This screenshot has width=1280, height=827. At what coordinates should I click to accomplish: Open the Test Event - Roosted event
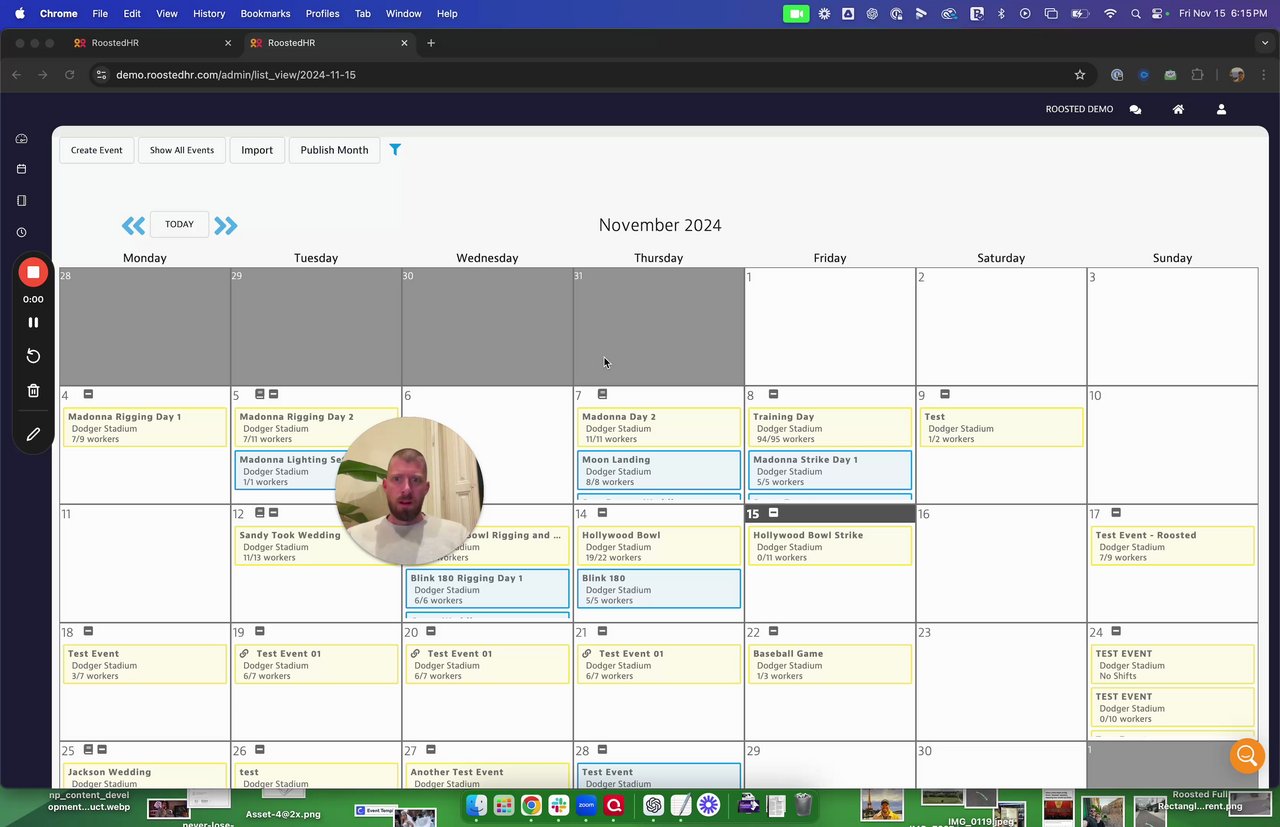coord(1173,546)
